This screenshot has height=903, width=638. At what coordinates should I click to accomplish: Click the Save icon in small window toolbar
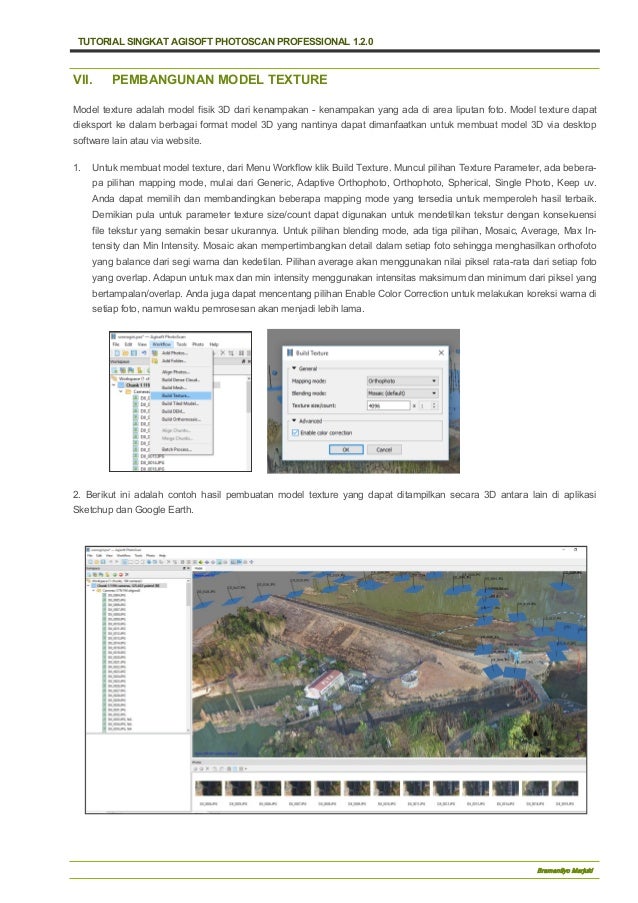coord(134,353)
